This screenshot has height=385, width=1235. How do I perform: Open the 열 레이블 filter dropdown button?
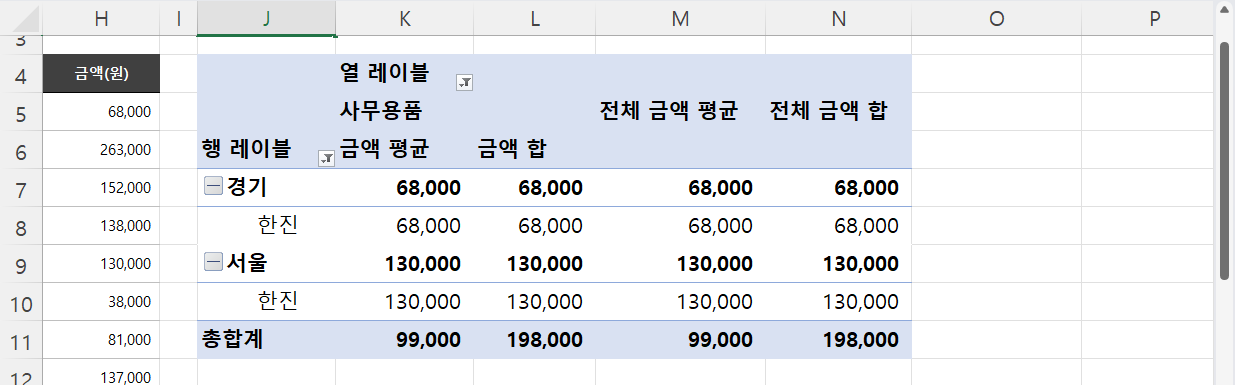pyautogui.click(x=464, y=83)
